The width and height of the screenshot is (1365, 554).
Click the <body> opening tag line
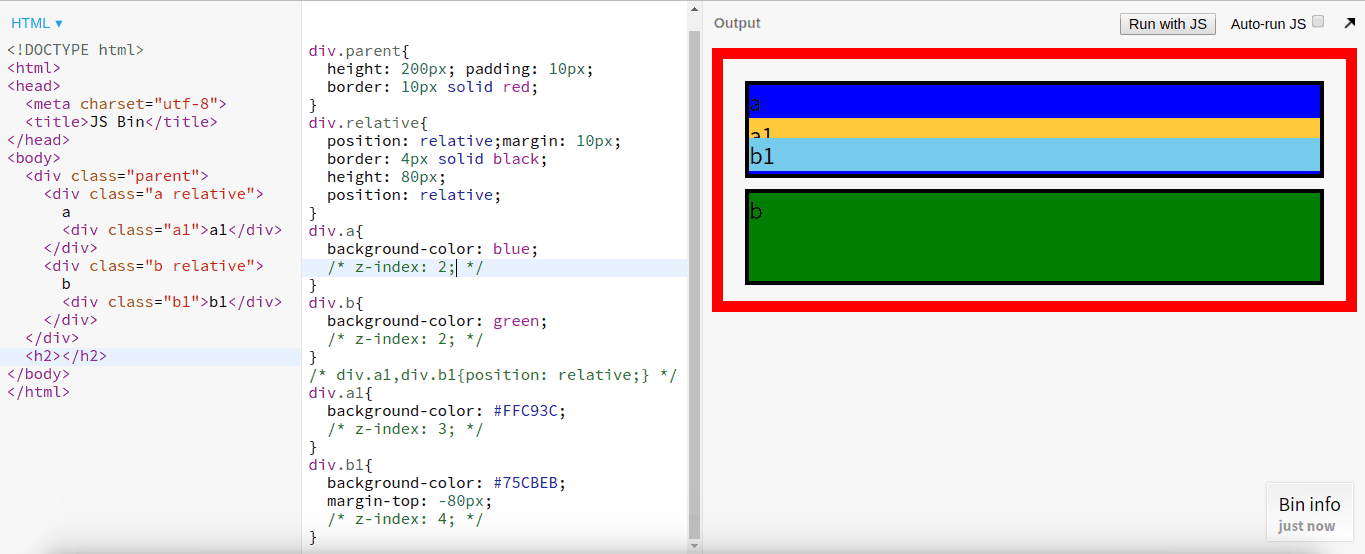click(34, 158)
